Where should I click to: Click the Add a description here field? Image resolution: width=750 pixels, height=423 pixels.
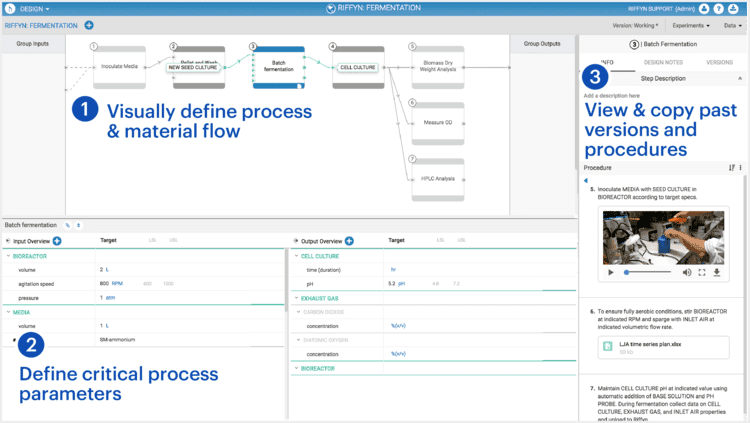coord(611,96)
